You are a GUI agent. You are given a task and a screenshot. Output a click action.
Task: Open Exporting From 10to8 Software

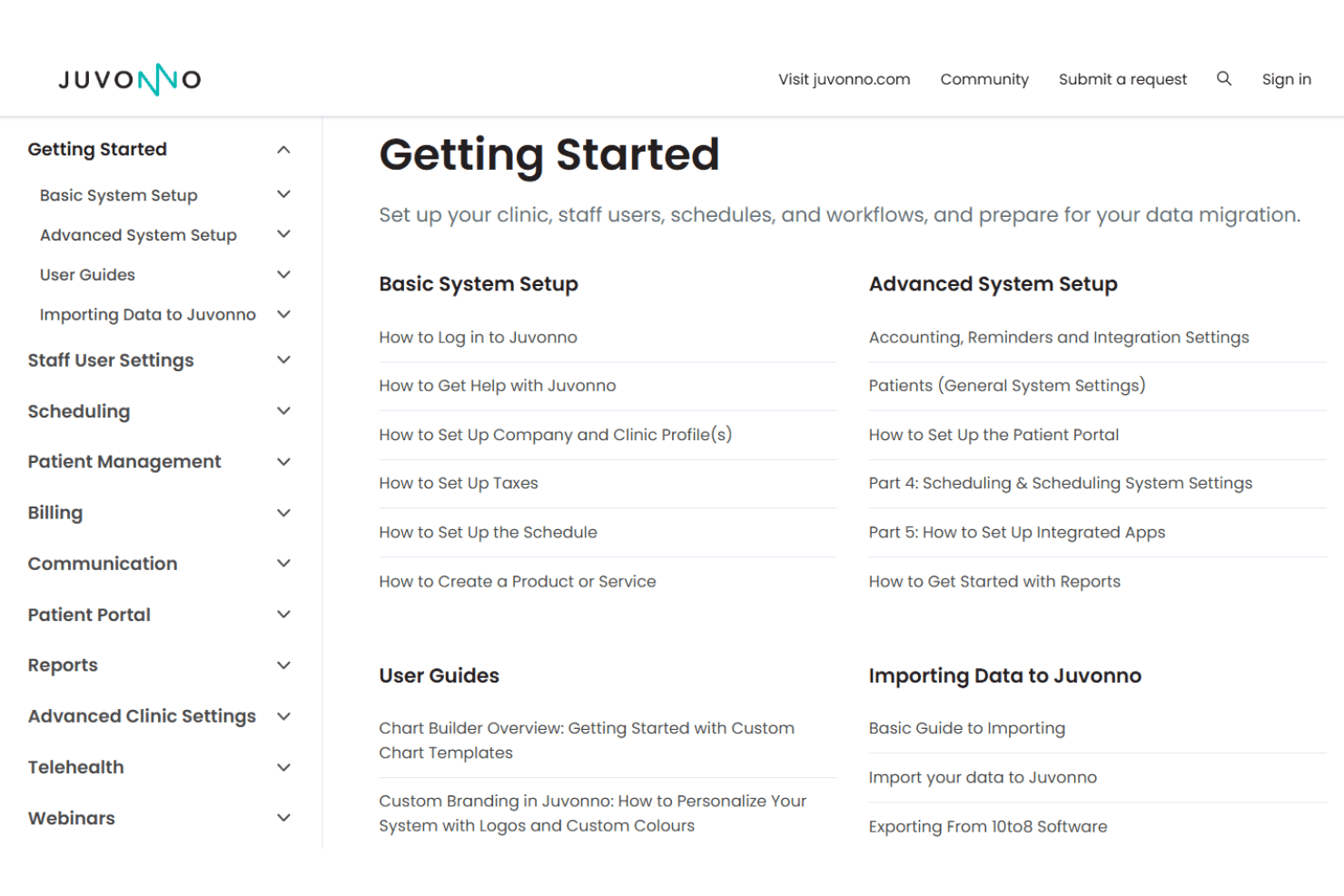coord(987,826)
